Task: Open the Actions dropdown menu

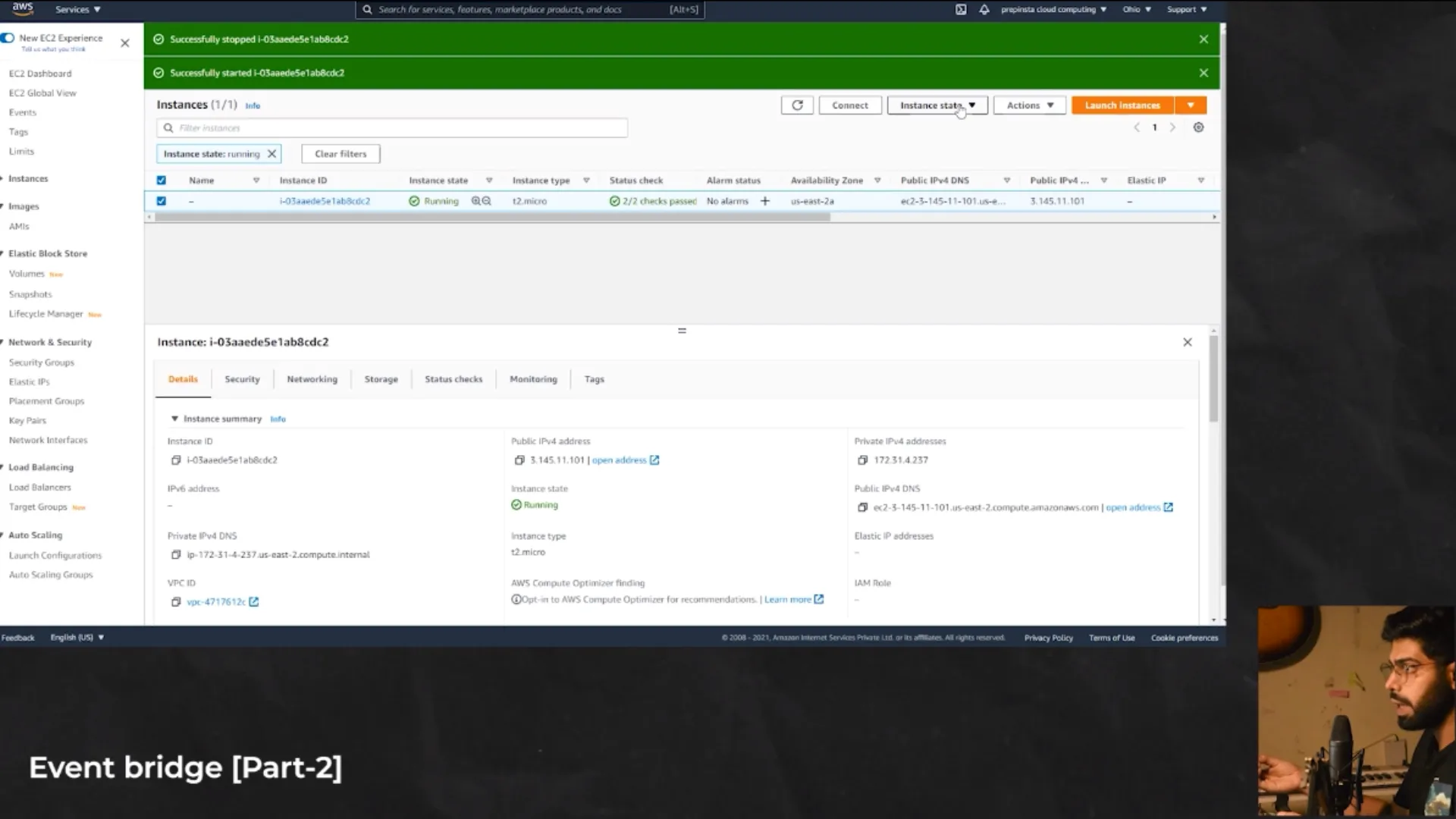Action: click(1029, 105)
